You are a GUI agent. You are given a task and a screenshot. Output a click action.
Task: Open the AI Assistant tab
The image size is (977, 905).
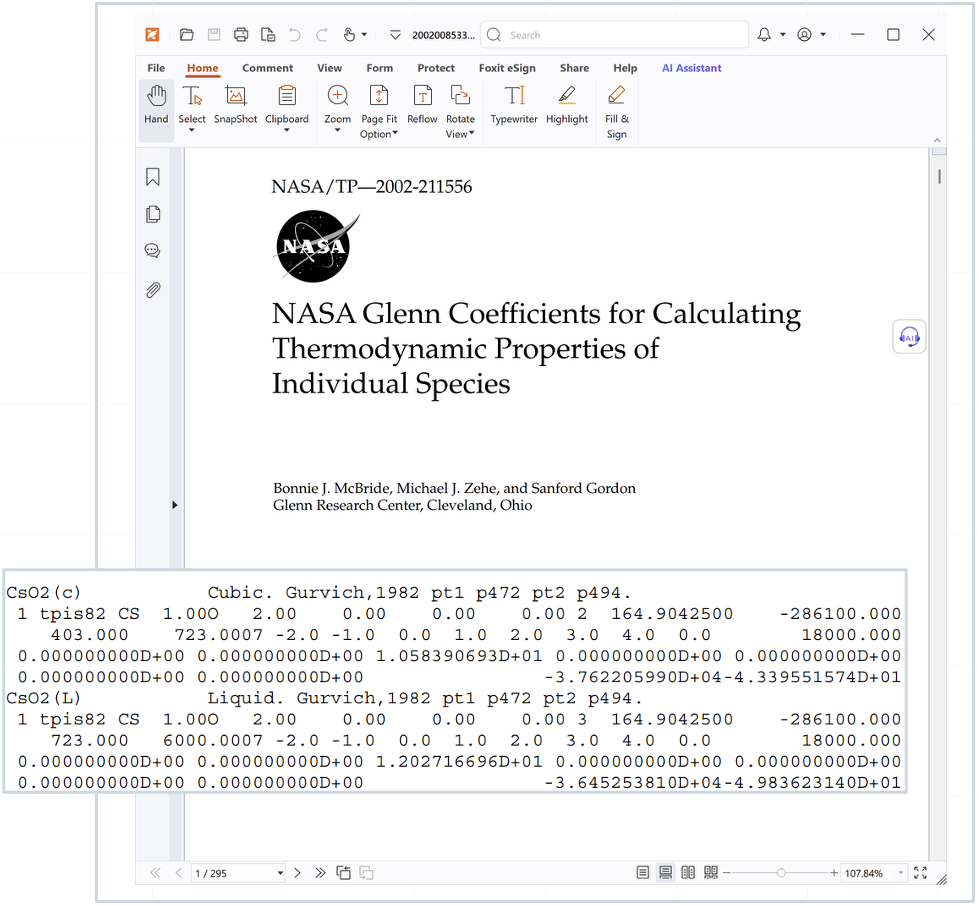[692, 68]
